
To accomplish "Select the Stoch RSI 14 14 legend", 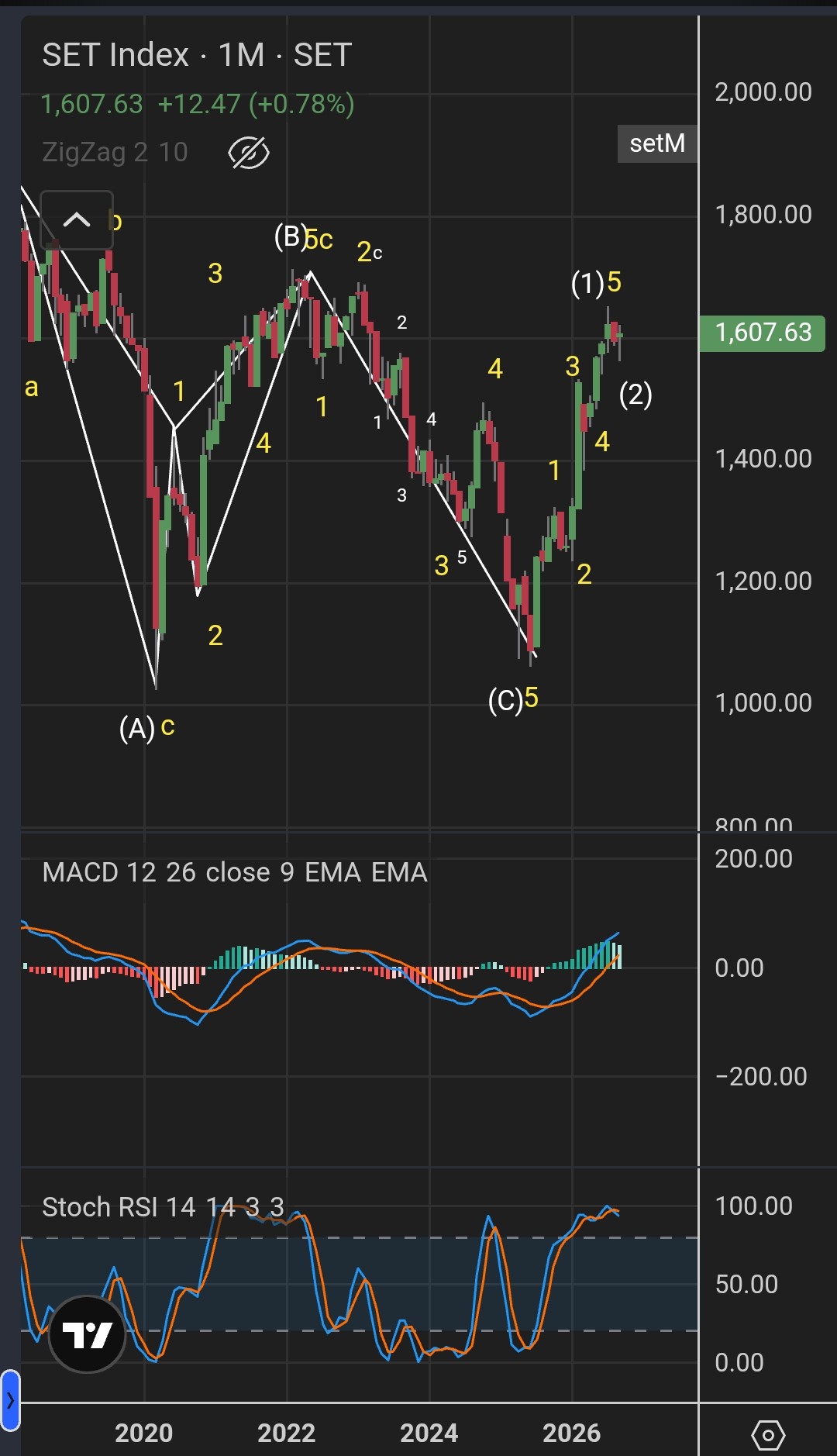I will coord(163,1207).
